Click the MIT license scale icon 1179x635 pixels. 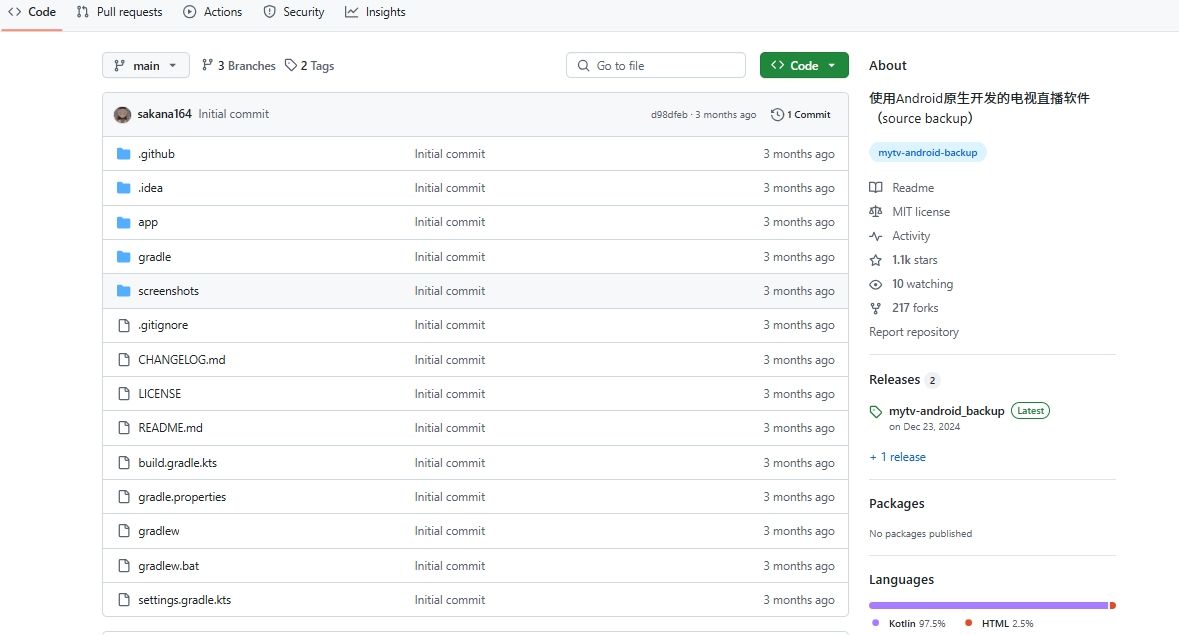[876, 212]
